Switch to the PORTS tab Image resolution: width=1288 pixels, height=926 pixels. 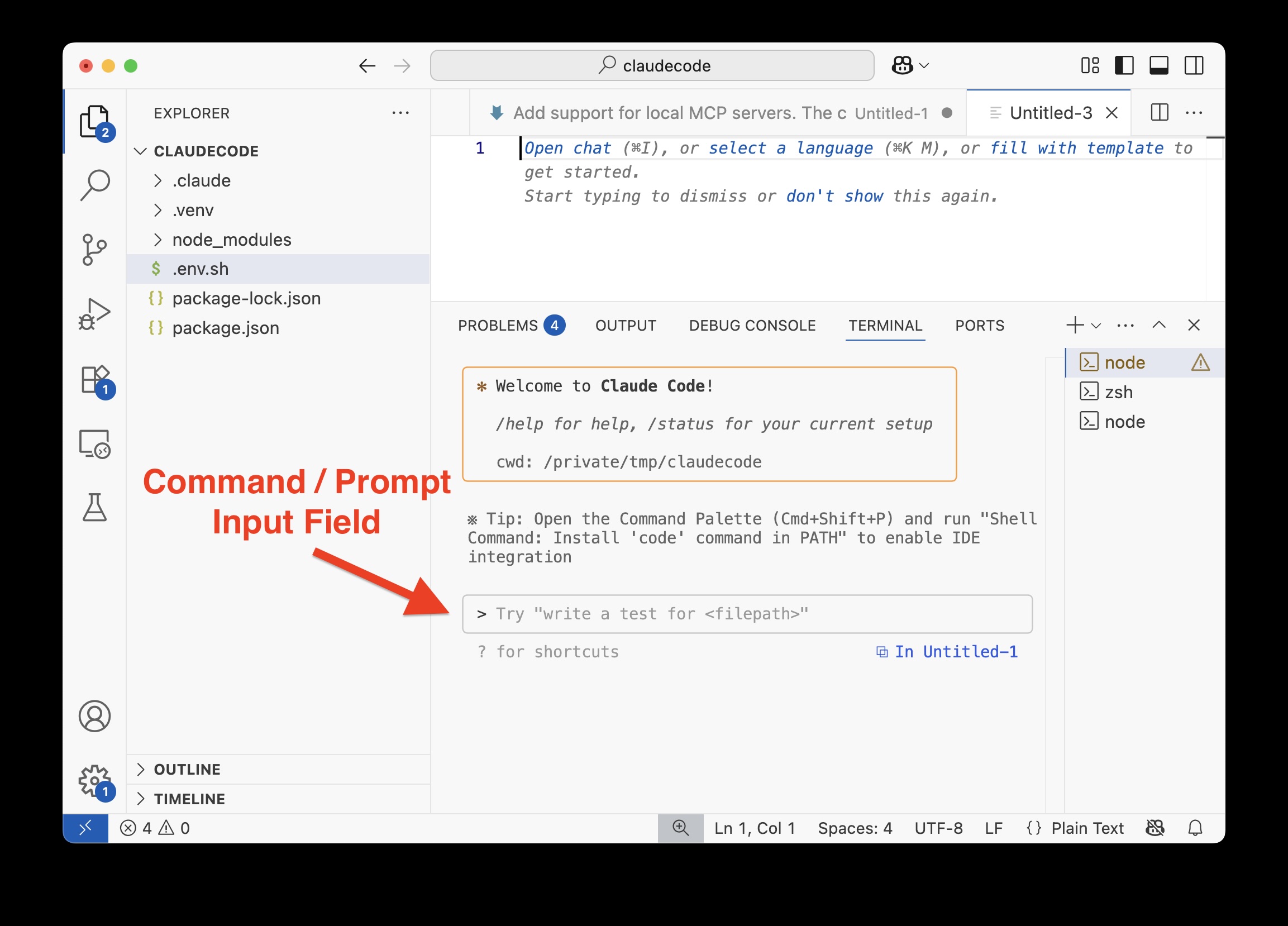click(x=979, y=325)
